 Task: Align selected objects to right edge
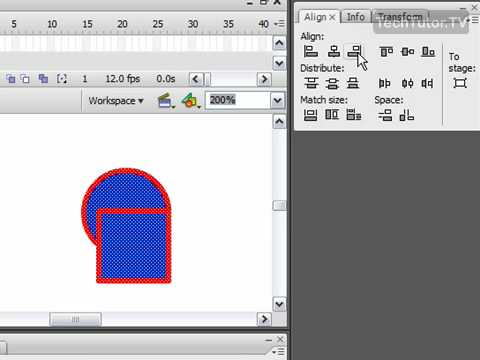(x=355, y=51)
